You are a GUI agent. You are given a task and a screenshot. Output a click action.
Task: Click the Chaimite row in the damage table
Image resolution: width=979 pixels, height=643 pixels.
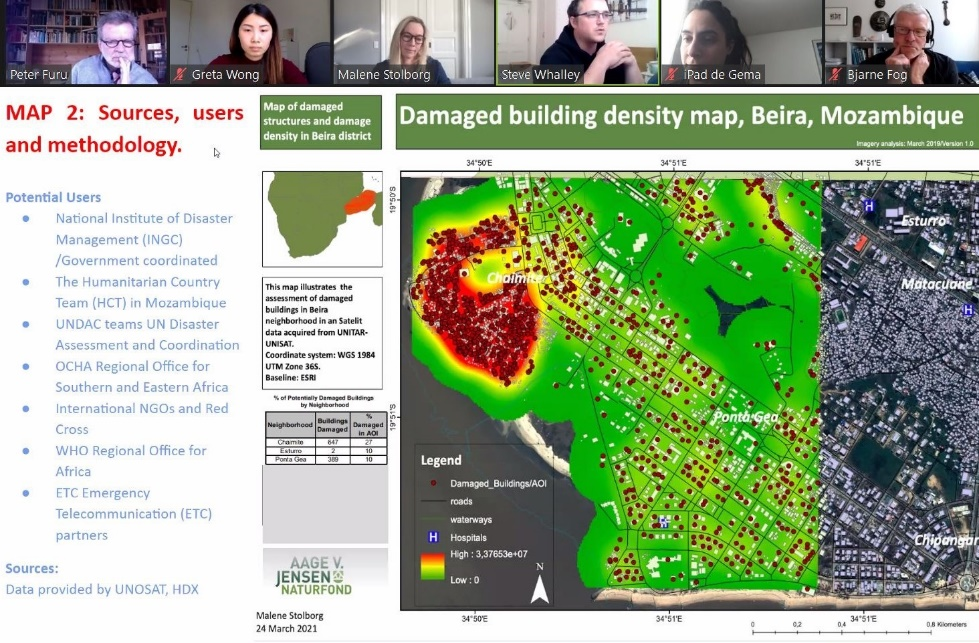click(321, 440)
